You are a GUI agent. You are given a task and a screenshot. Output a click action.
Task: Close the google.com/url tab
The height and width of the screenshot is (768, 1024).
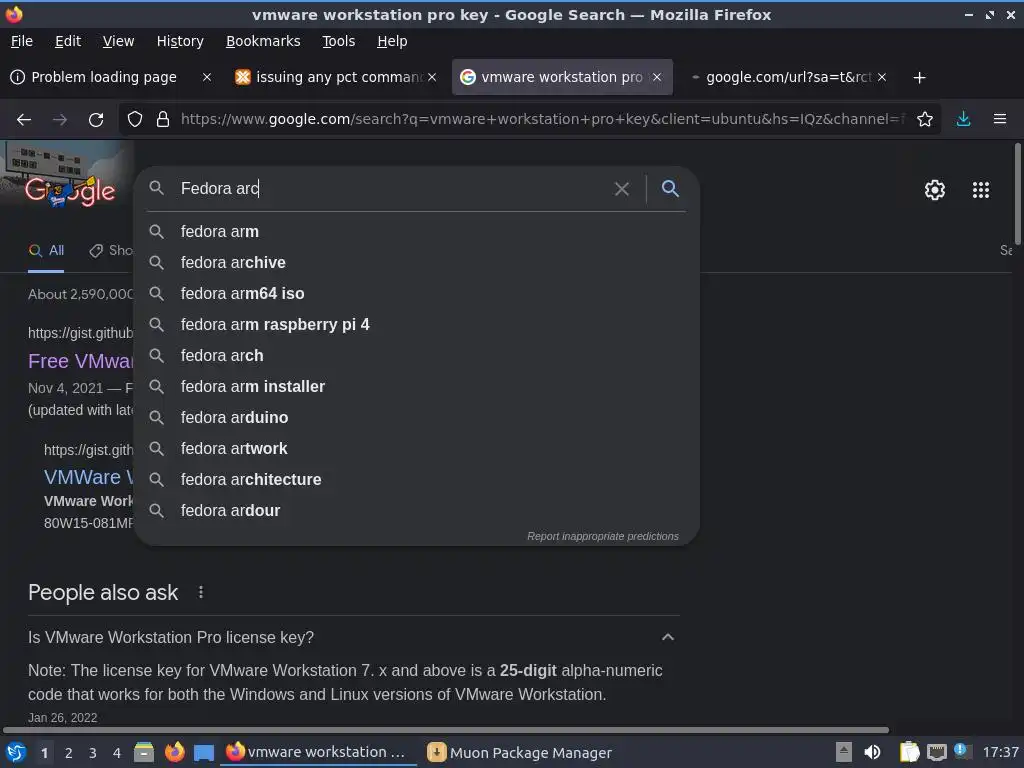[882, 78]
